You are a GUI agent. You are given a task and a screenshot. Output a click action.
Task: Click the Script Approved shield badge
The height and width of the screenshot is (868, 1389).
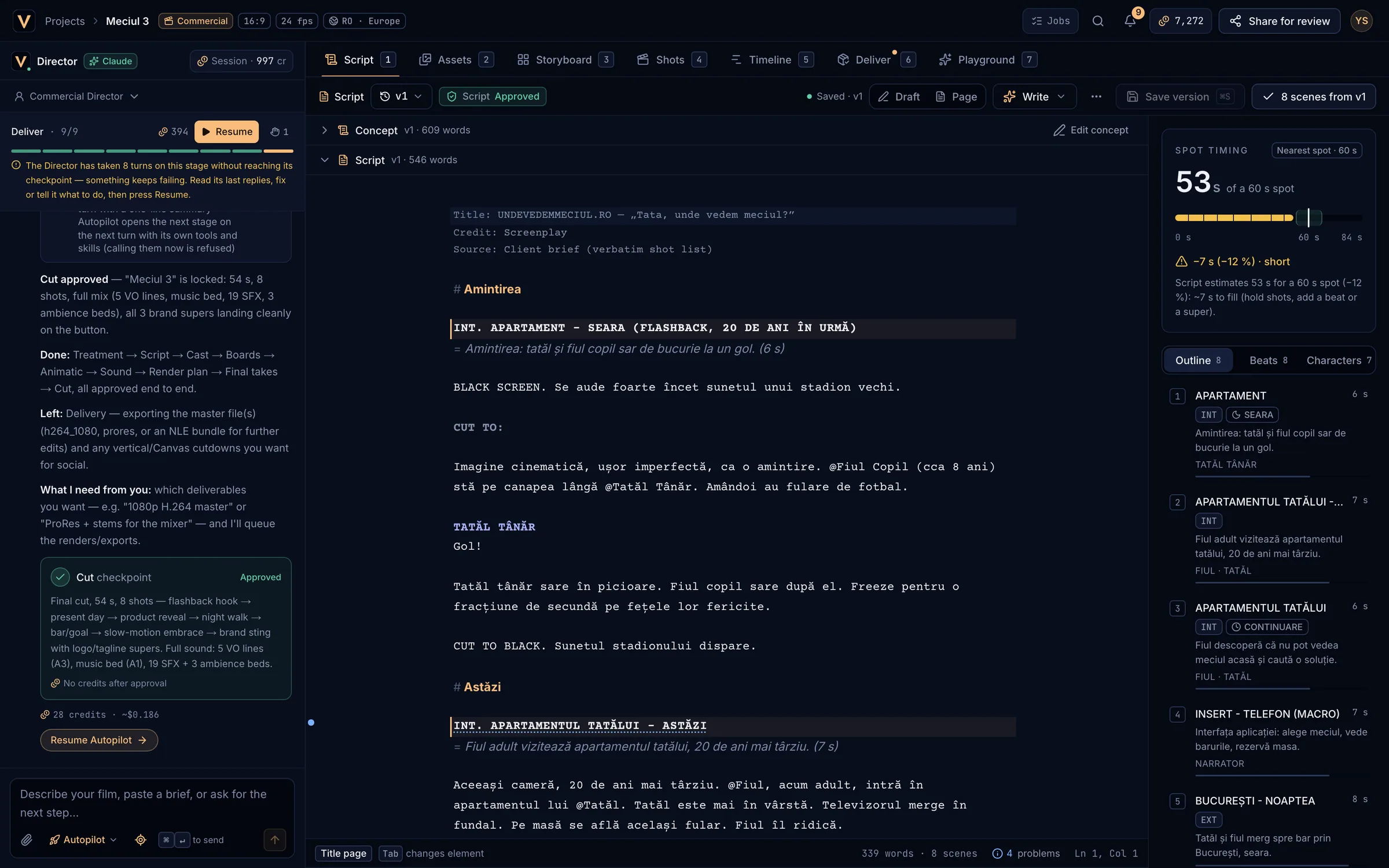[493, 96]
